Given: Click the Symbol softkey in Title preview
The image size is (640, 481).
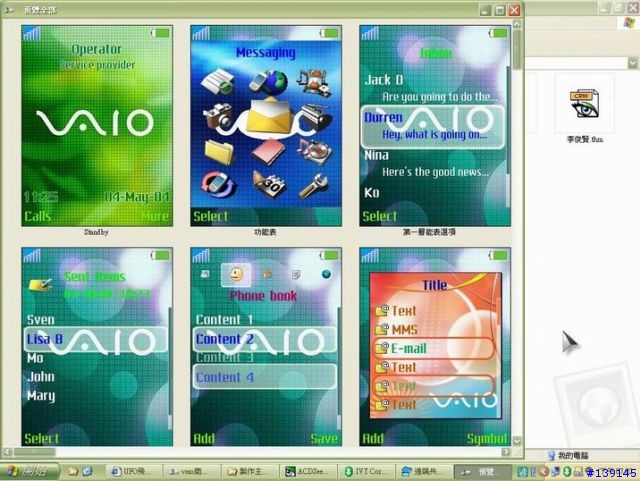Looking at the screenshot, I should pos(487,439).
